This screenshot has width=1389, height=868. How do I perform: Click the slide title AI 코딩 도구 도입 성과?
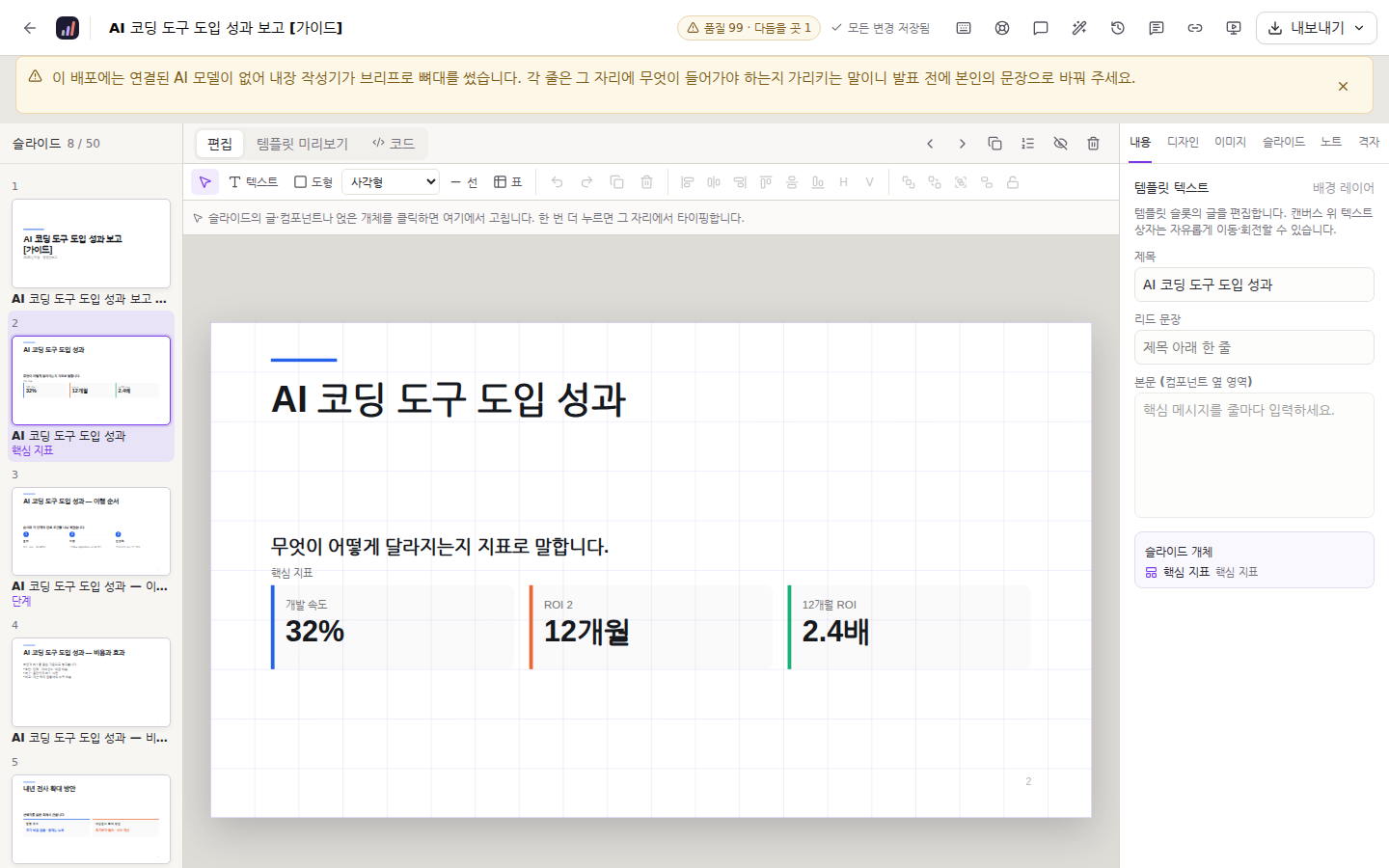449,399
